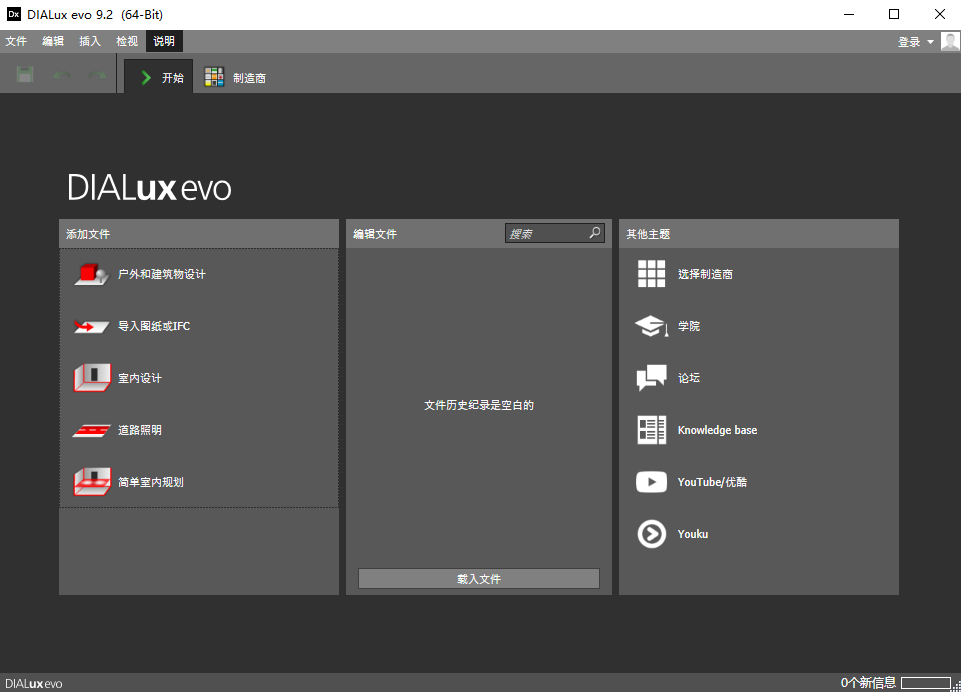
Task: Open the YouTube/优酷 play icon
Action: [651, 482]
